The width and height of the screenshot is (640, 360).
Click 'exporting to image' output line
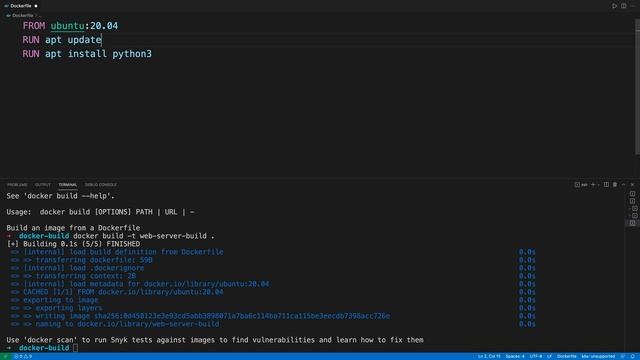[61, 300]
